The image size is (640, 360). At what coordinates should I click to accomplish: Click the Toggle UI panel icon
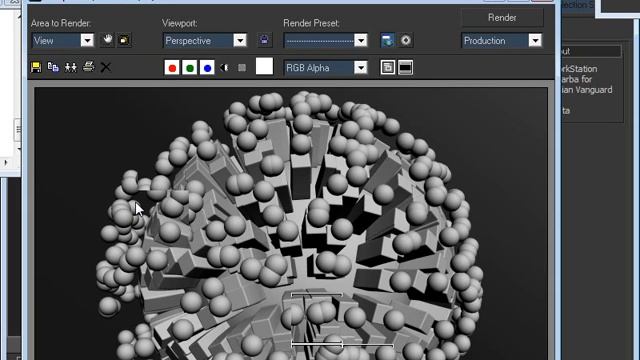[x=405, y=68]
